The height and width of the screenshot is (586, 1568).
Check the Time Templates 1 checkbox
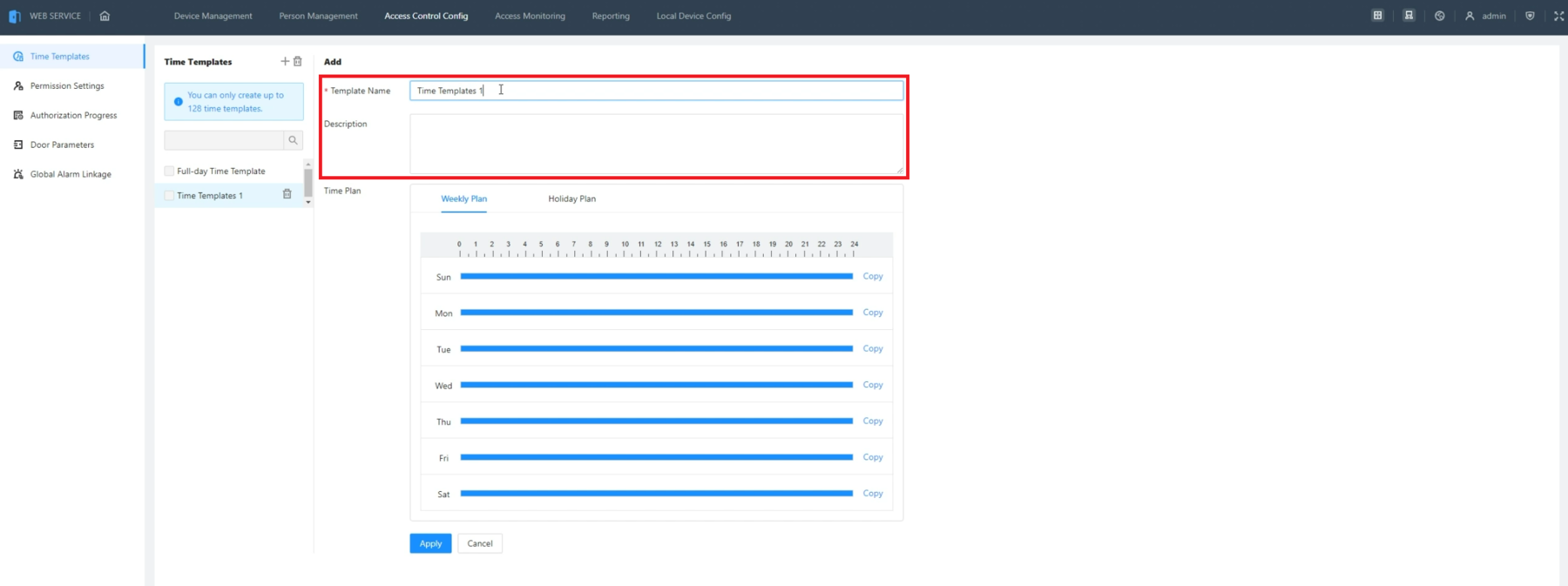[169, 195]
